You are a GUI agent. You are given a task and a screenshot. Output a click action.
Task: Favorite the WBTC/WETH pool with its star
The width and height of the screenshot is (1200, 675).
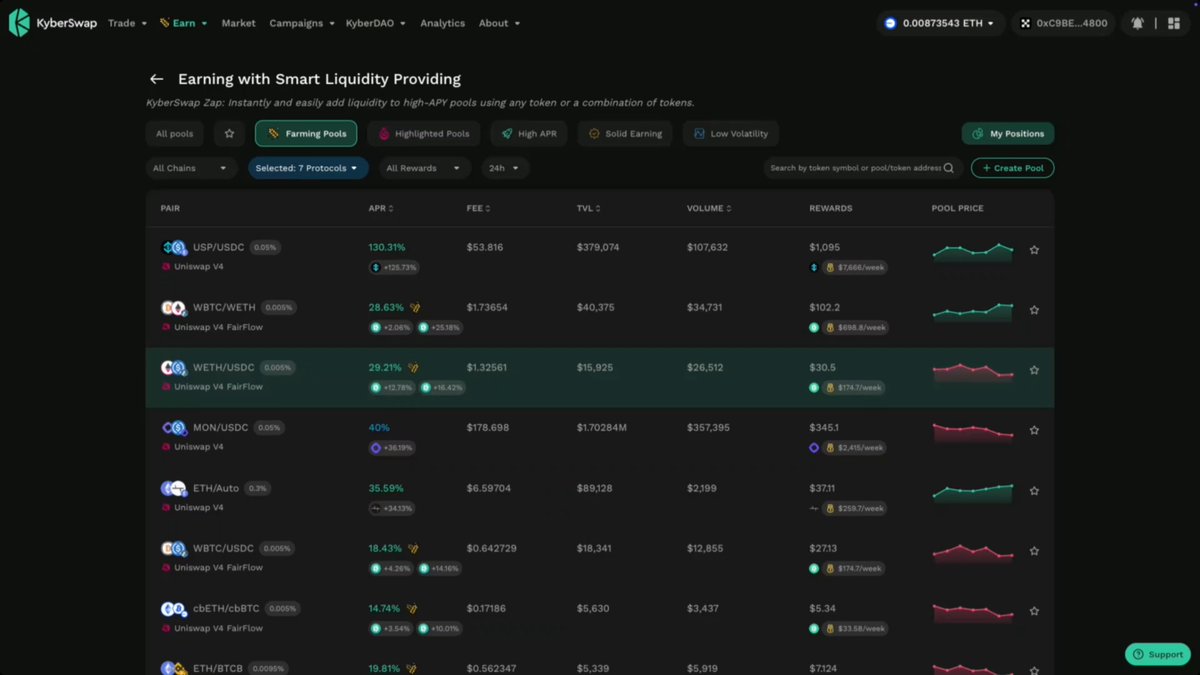[x=1034, y=310]
